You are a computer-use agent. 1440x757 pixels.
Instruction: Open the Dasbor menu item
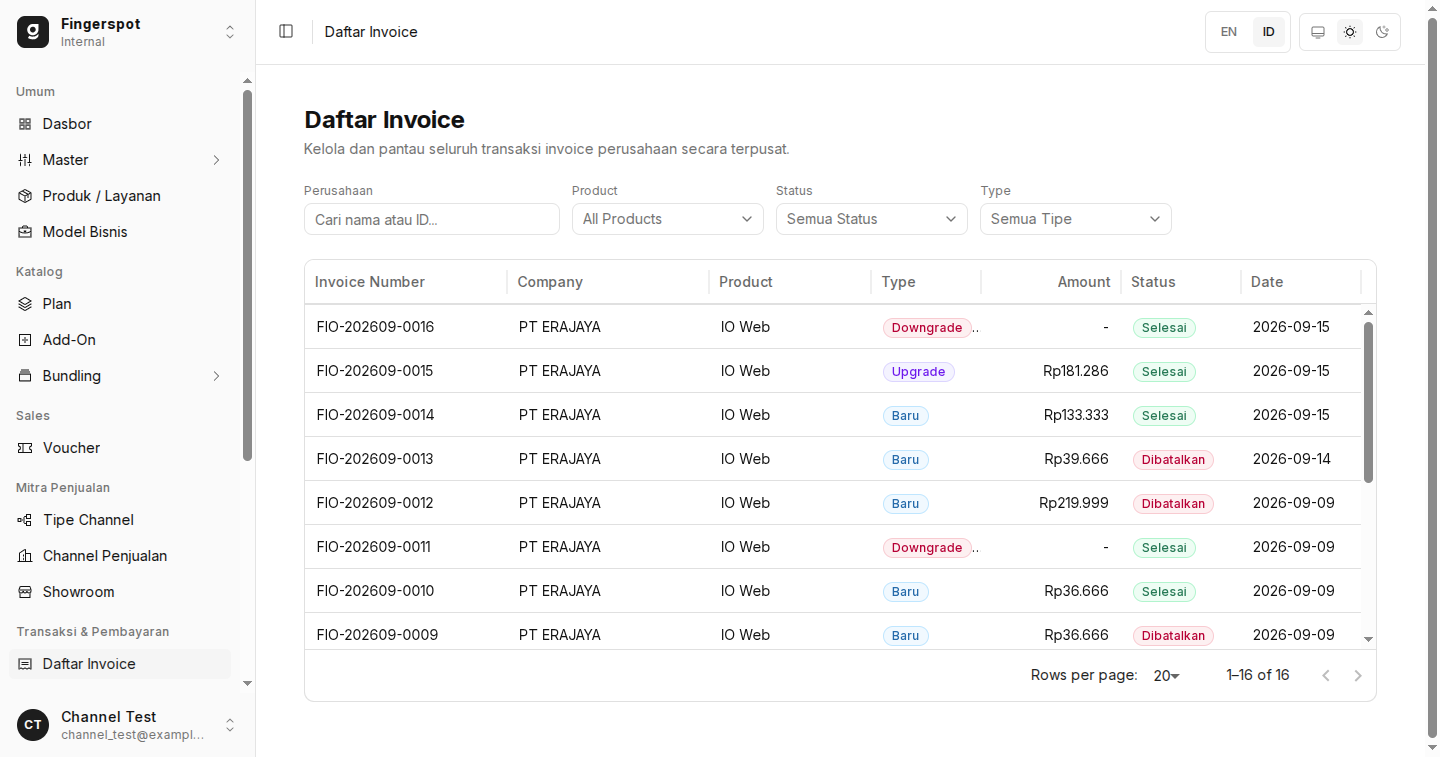[x=120, y=124]
